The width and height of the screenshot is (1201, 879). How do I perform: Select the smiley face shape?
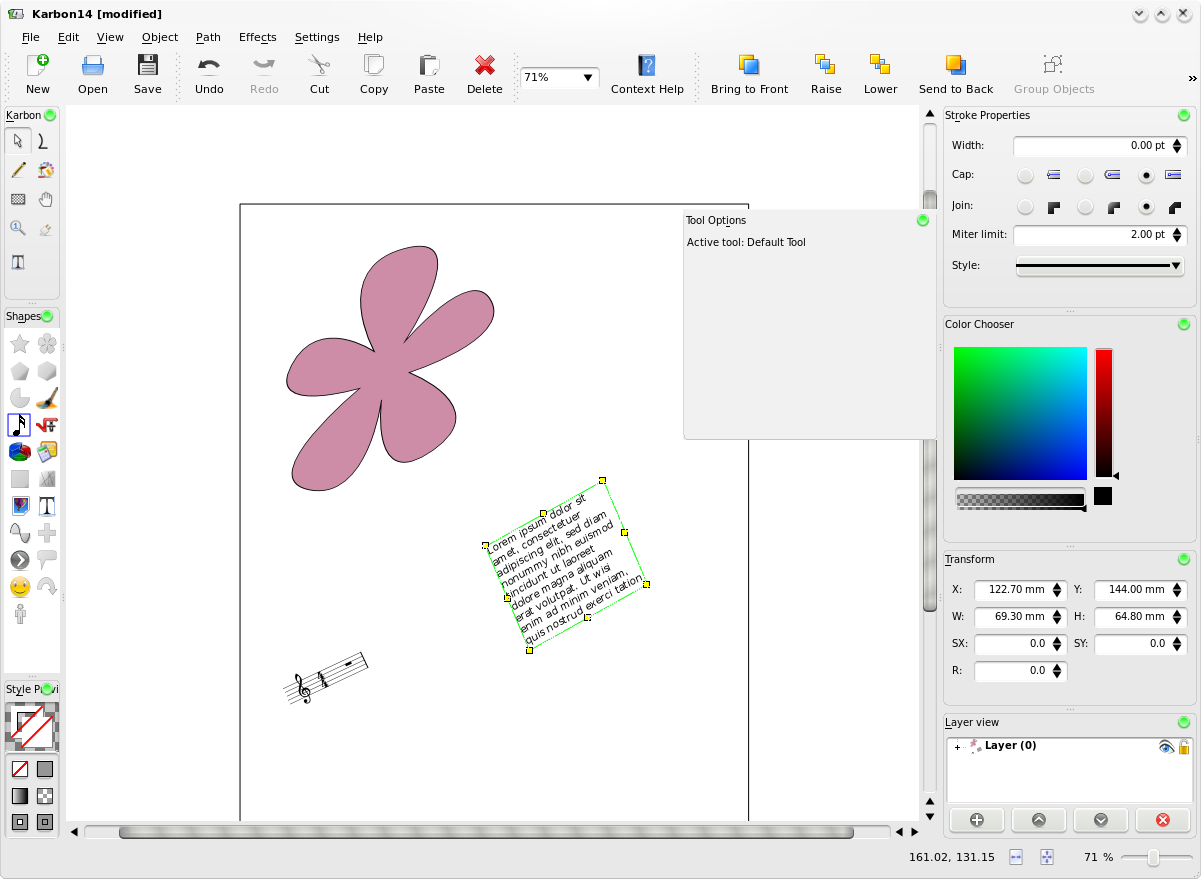19,587
